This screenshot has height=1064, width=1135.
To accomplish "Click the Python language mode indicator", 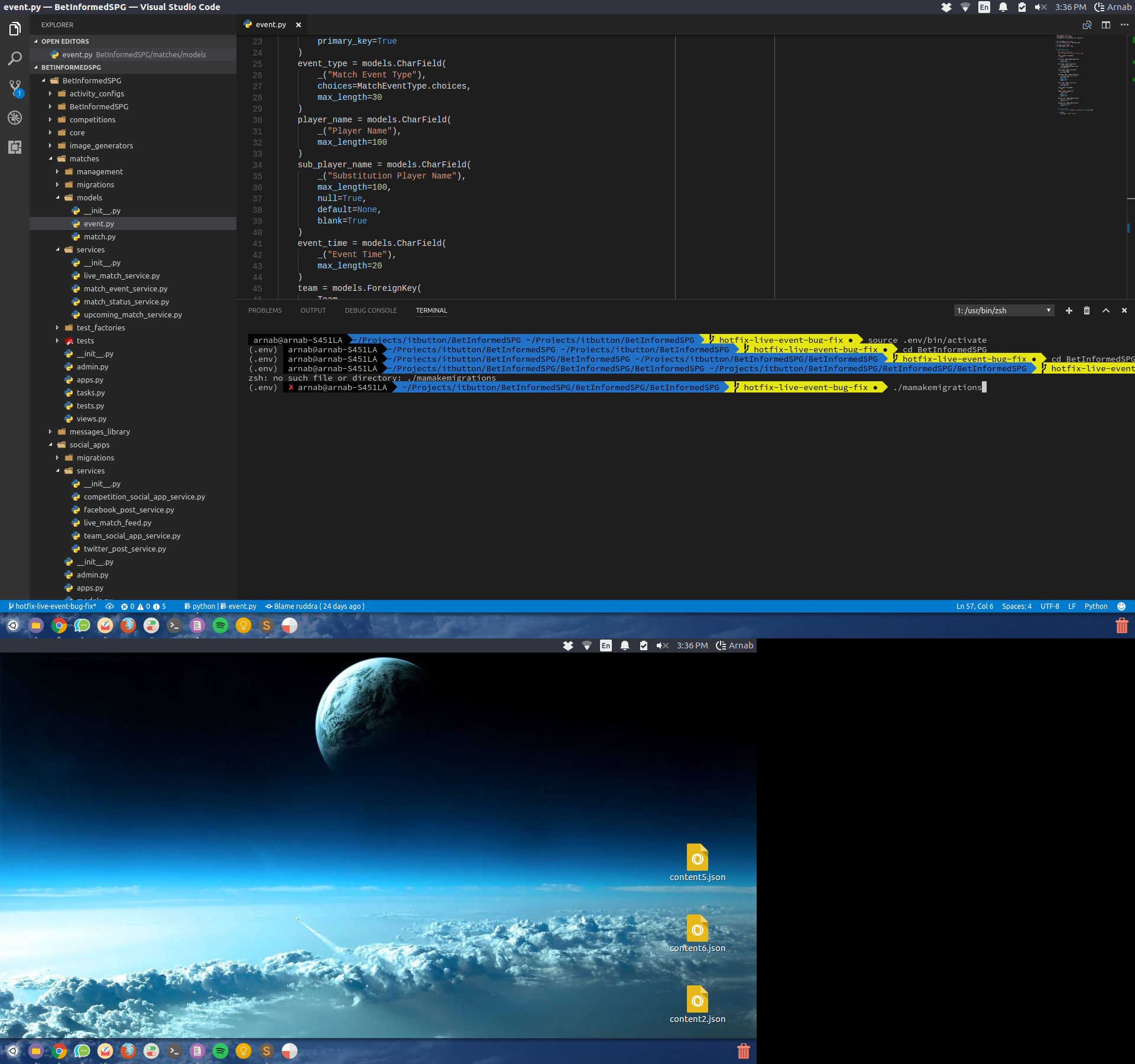I will click(x=1095, y=606).
